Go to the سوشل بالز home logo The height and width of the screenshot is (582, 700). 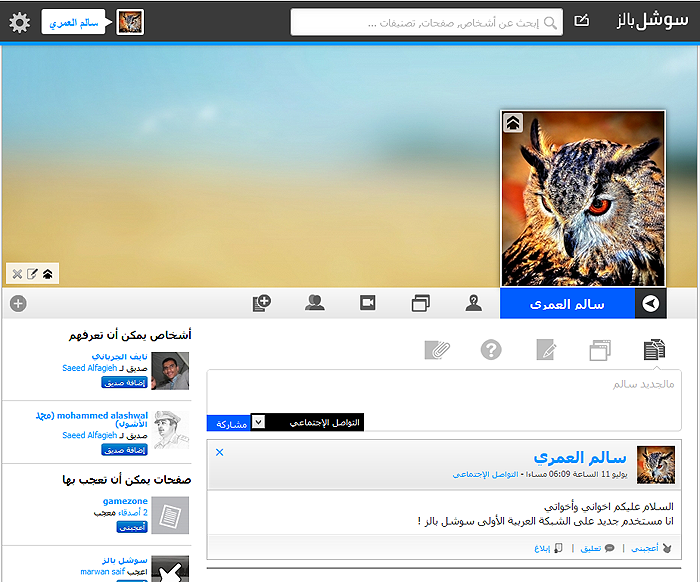[x=652, y=21]
